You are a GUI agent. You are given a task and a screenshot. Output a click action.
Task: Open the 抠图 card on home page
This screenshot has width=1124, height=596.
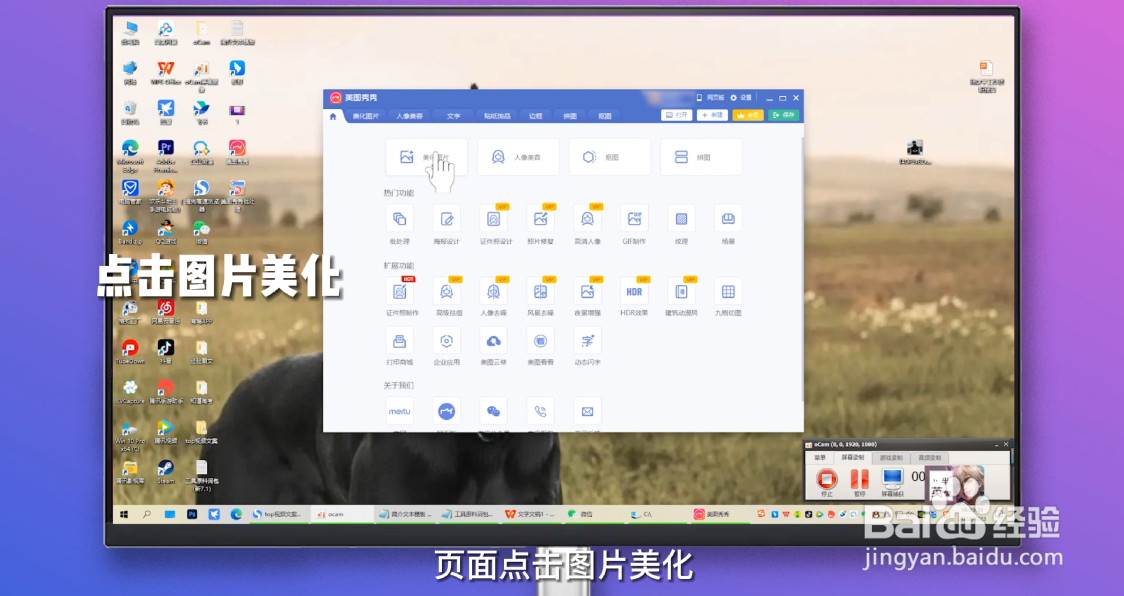609,157
